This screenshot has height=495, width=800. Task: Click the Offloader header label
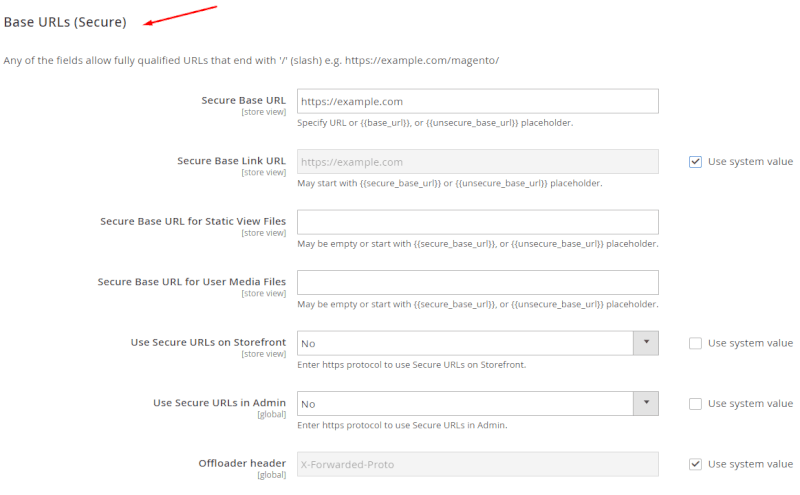coord(242,463)
